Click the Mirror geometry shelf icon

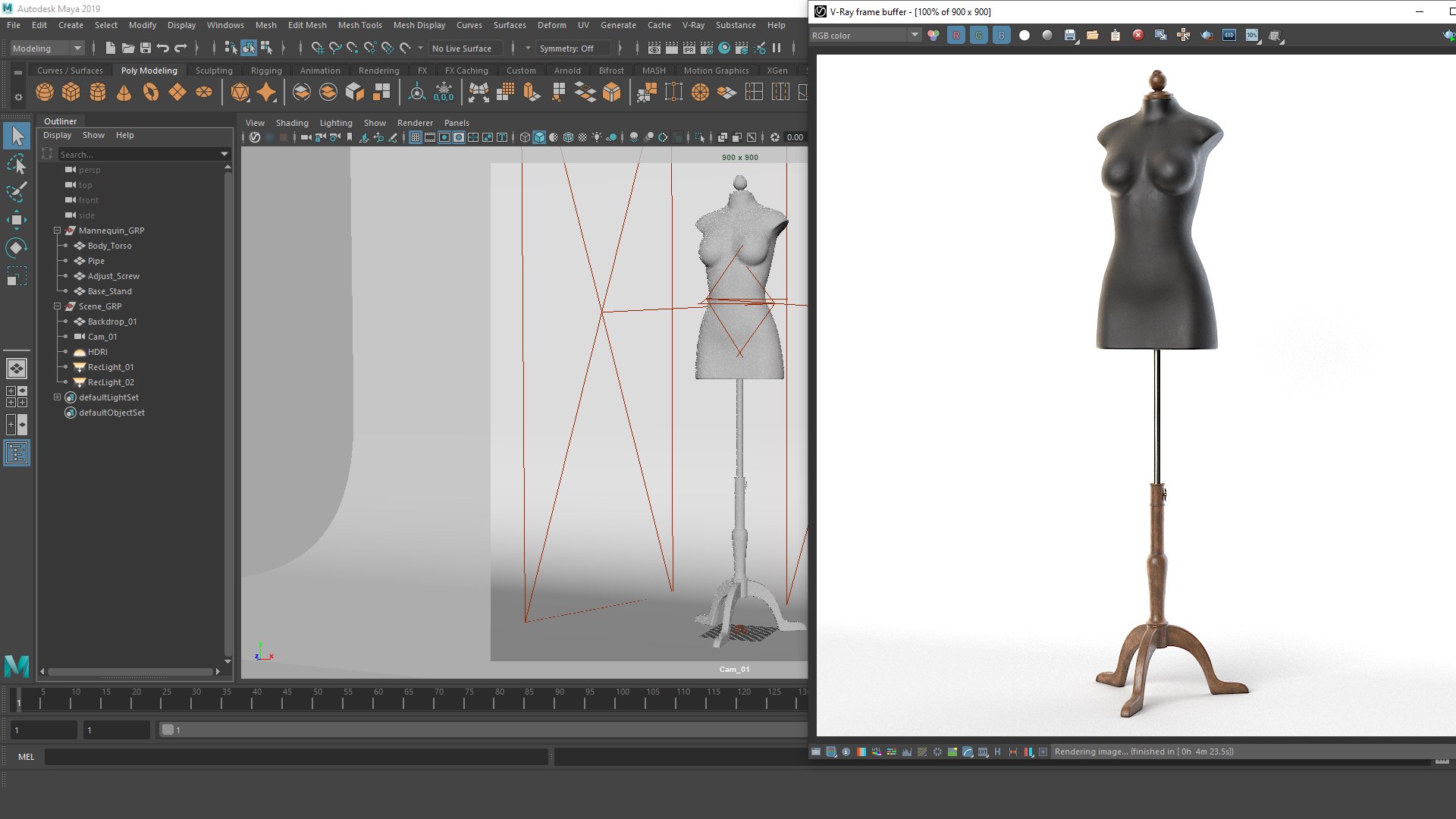(479, 93)
